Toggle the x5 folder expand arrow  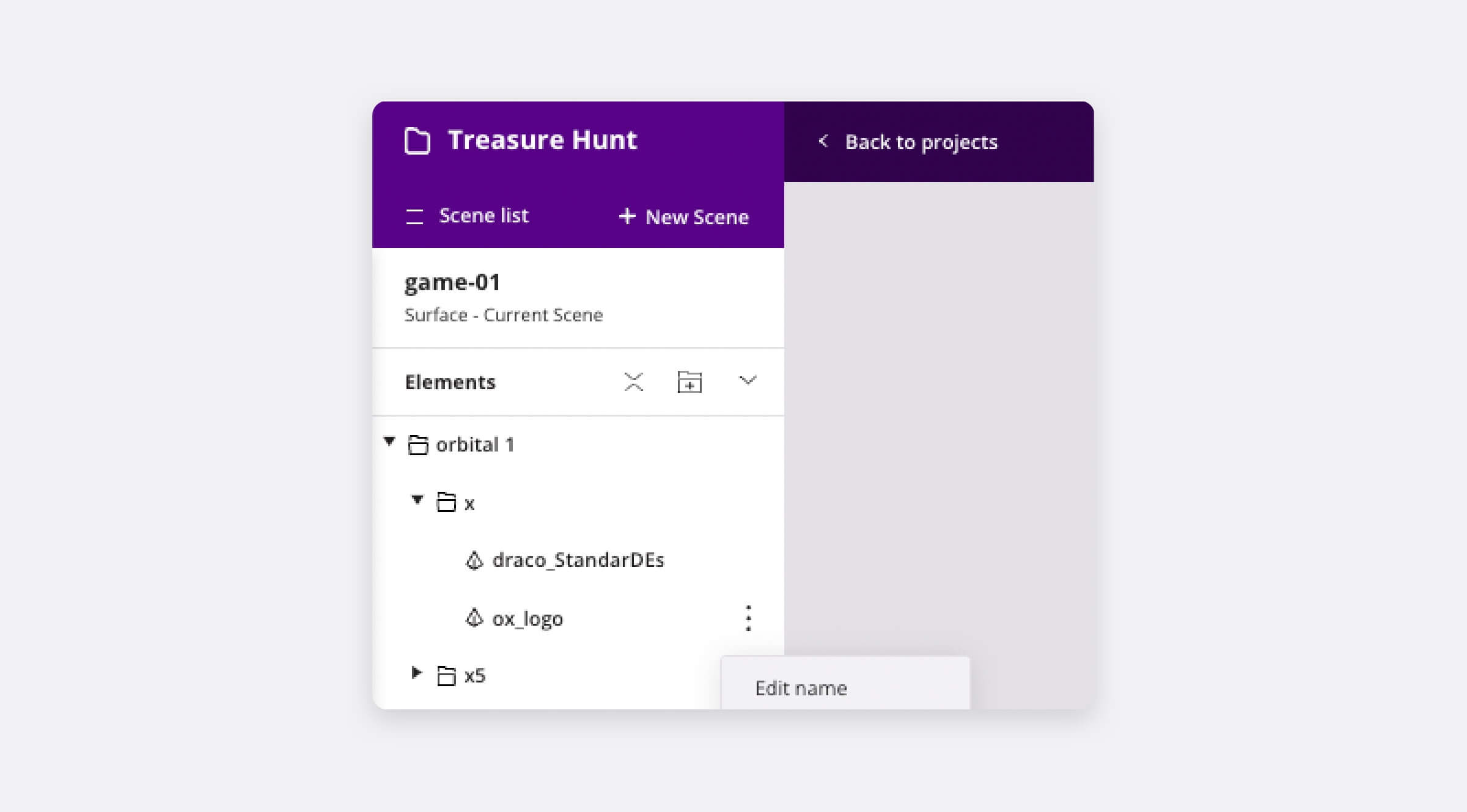point(416,675)
